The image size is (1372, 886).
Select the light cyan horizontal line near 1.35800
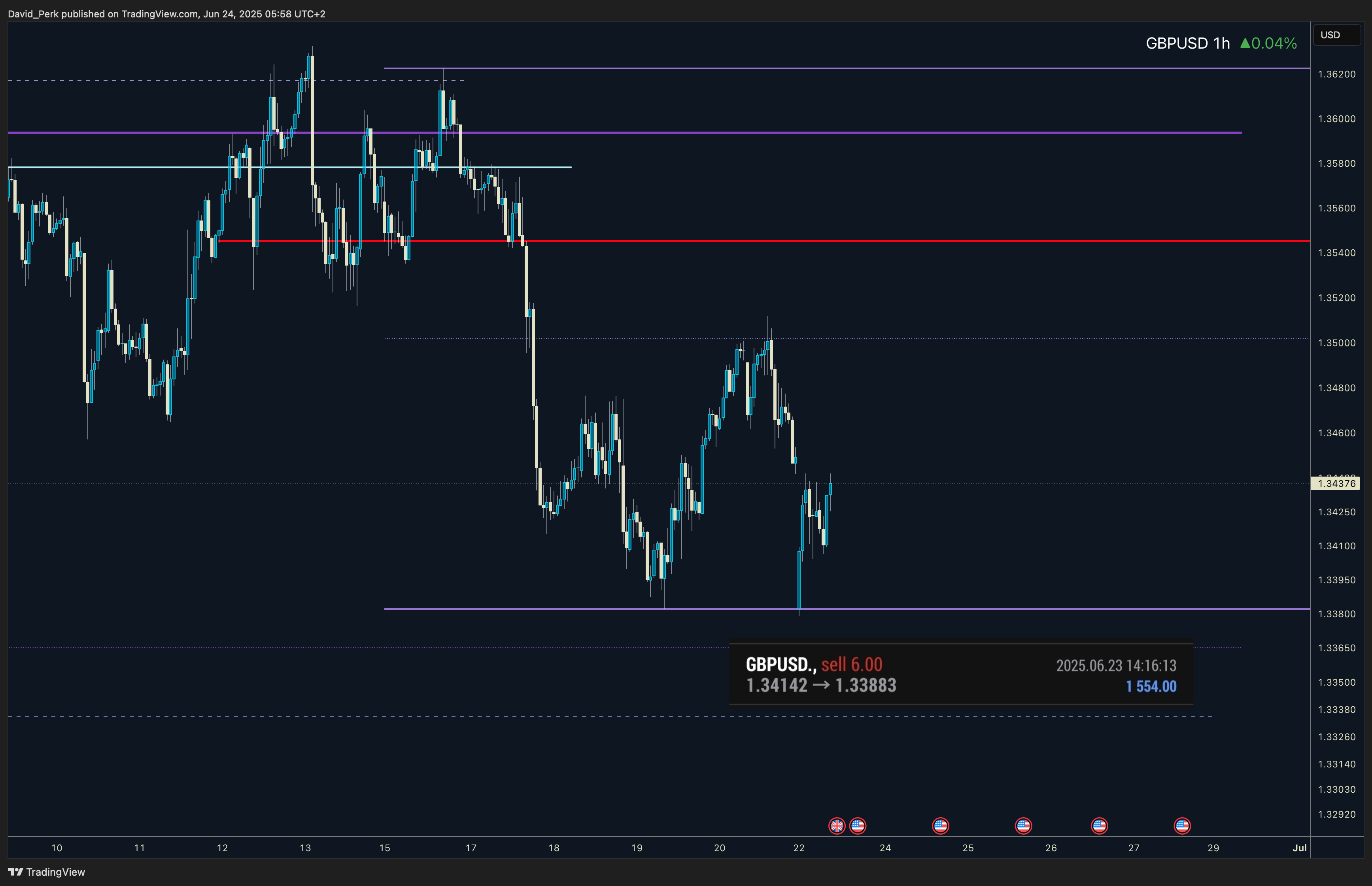click(x=289, y=168)
